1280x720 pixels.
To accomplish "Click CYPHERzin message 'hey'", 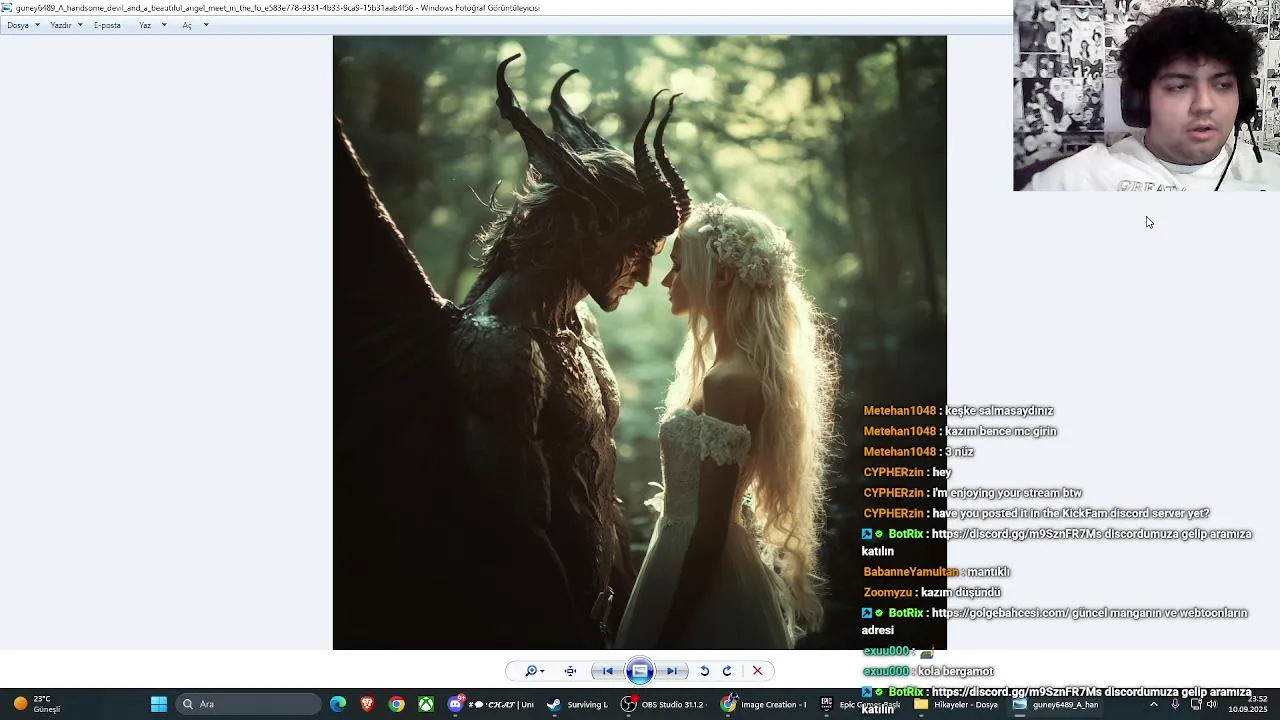I will tap(942, 472).
